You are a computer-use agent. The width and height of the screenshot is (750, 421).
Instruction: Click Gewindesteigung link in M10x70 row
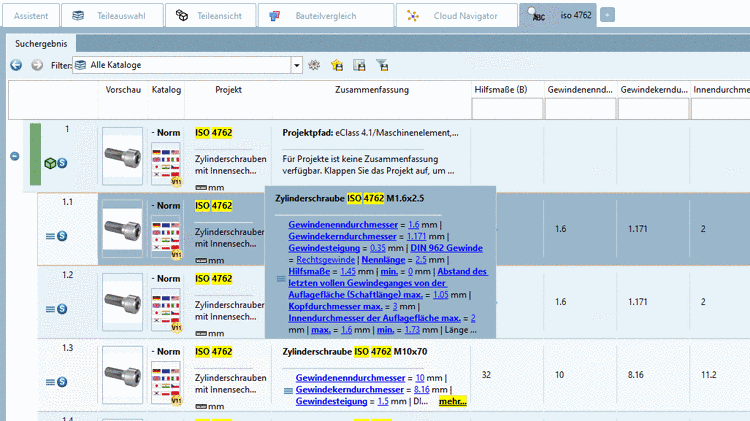click(x=331, y=401)
